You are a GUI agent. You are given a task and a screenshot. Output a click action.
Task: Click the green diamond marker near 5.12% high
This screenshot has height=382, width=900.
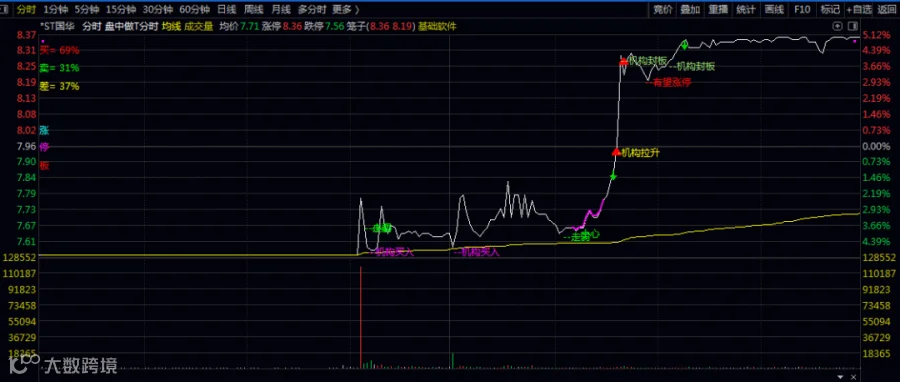click(x=685, y=44)
